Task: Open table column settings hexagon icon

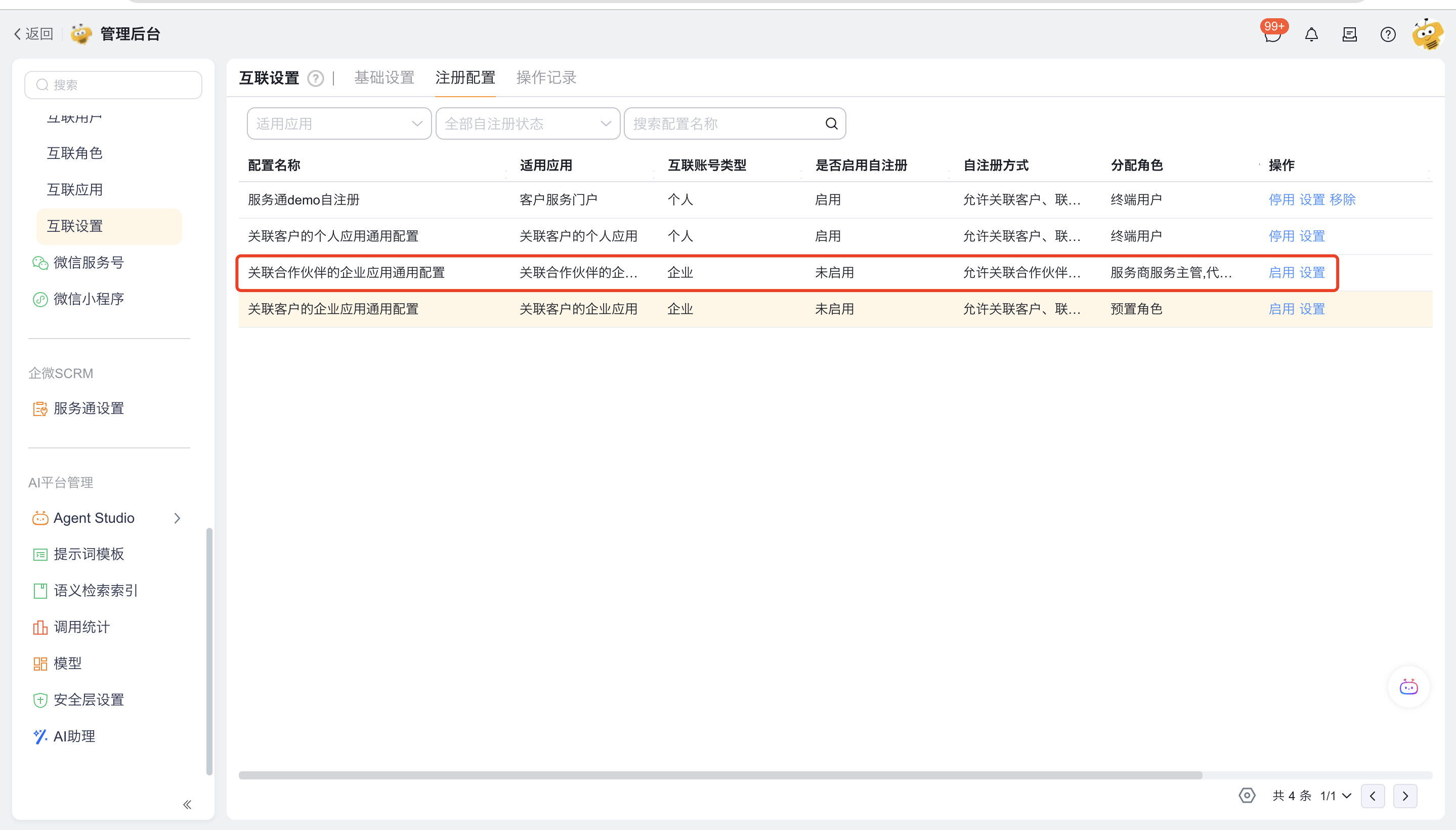Action: [1246, 795]
